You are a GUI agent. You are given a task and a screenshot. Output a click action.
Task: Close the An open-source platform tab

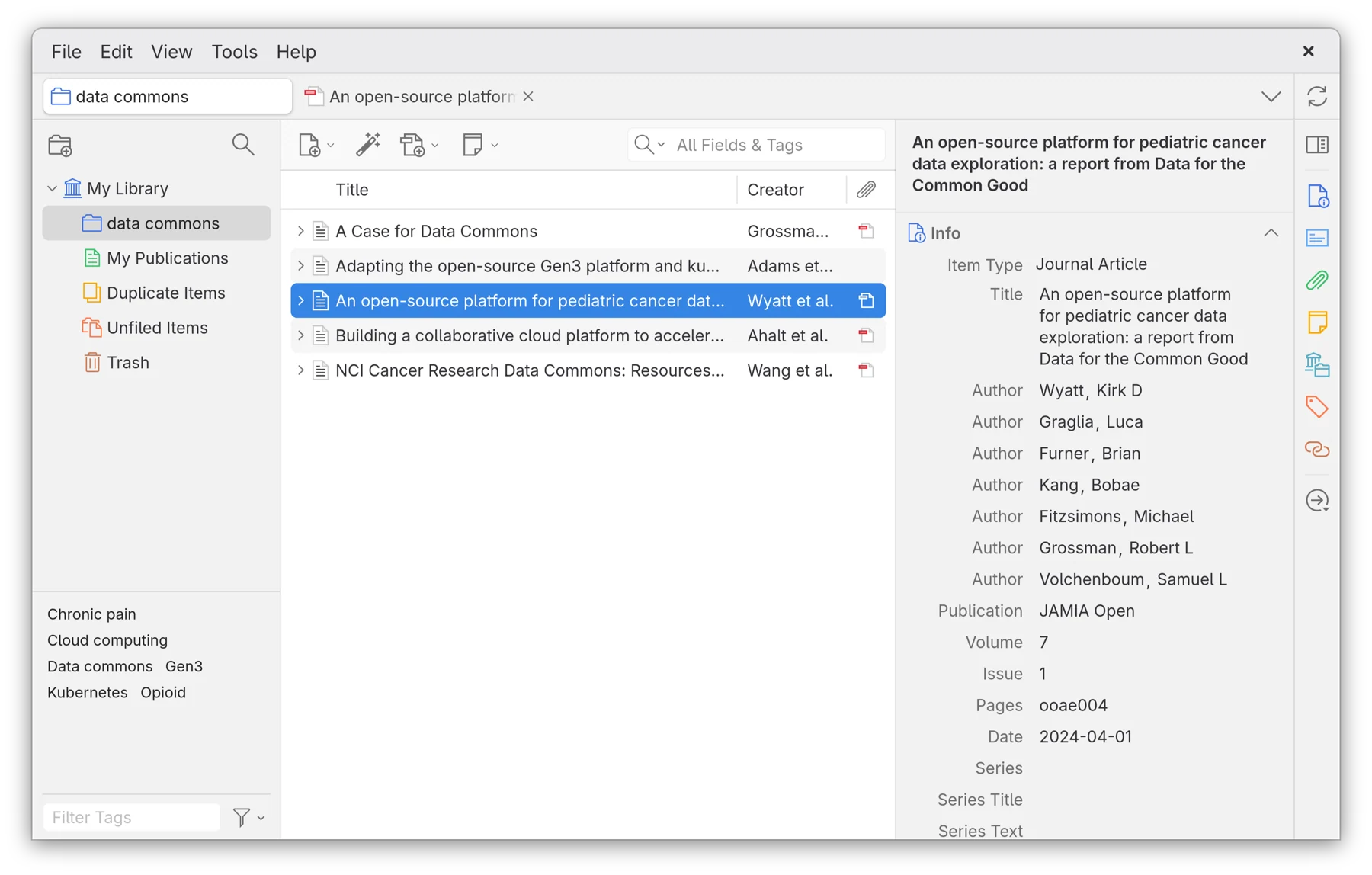[x=528, y=97]
